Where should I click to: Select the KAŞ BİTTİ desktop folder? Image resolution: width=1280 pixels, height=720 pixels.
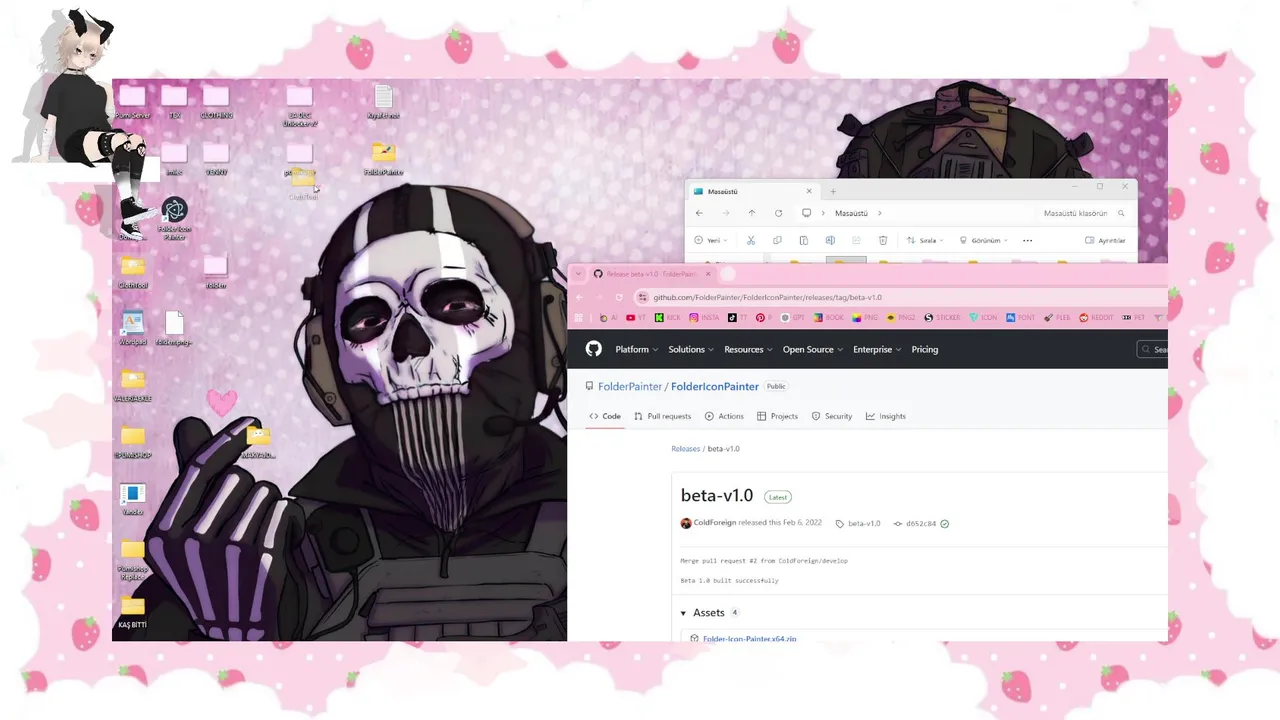133,612
